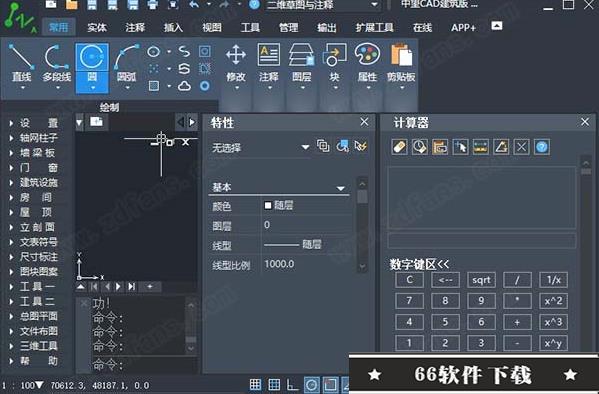This screenshot has height=394, width=599.
Task: Click the calculator angle measurement icon
Action: pyautogui.click(x=501, y=147)
